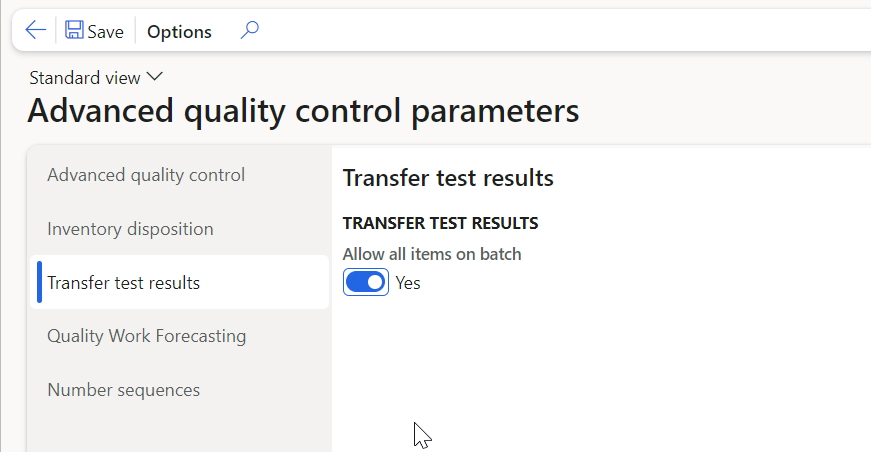Click the blue selection bar on active tab
The image size is (871, 452).
39,283
